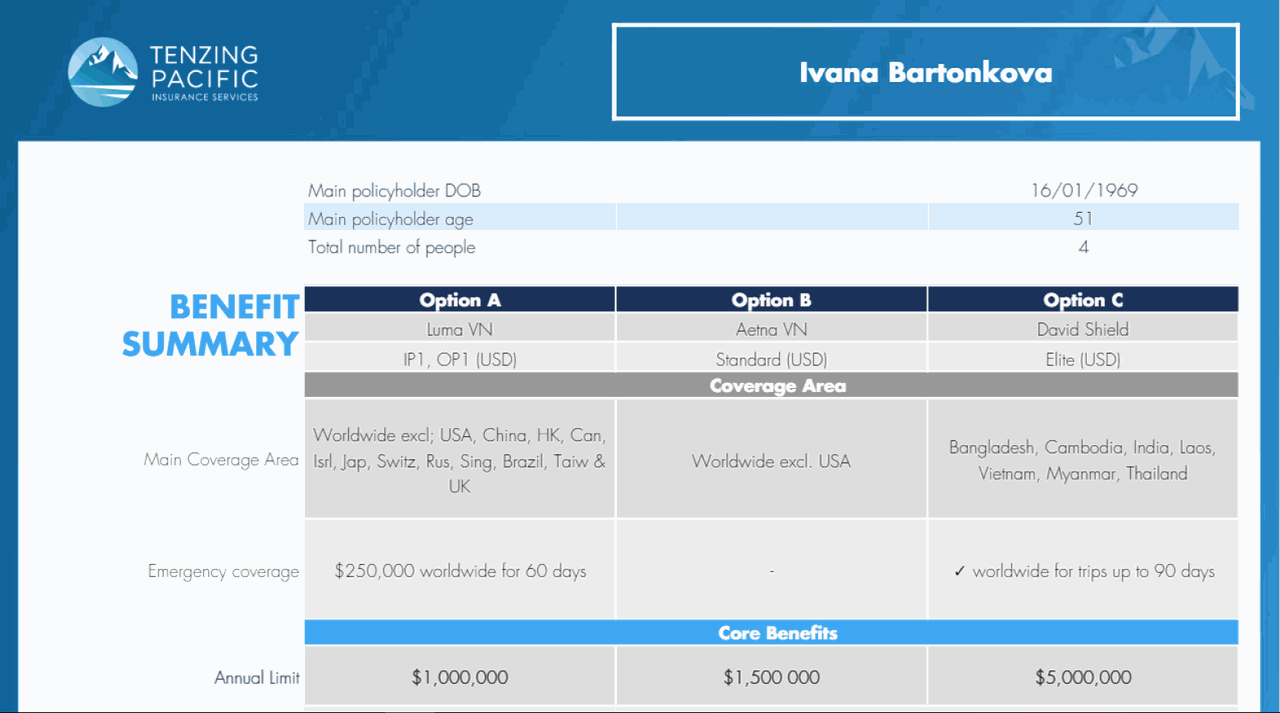This screenshot has height=713, width=1280.
Task: Select the $250,000 worldwide emergency coverage cell
Action: pyautogui.click(x=460, y=572)
